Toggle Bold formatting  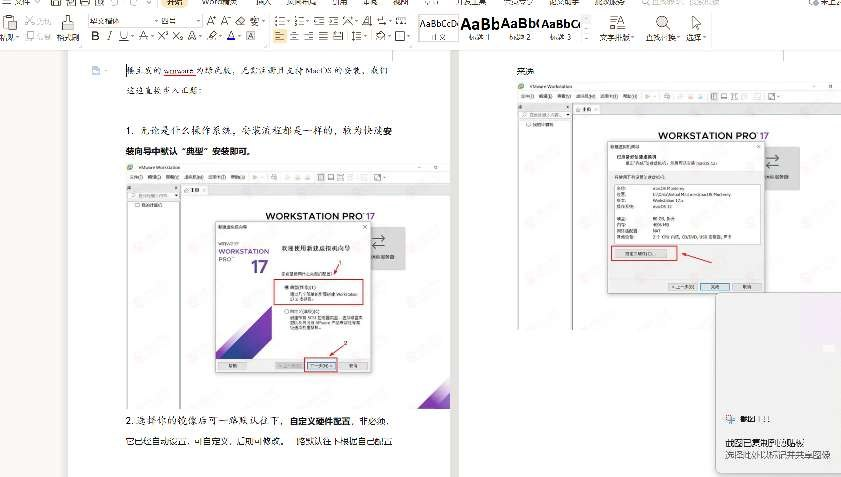(x=95, y=36)
